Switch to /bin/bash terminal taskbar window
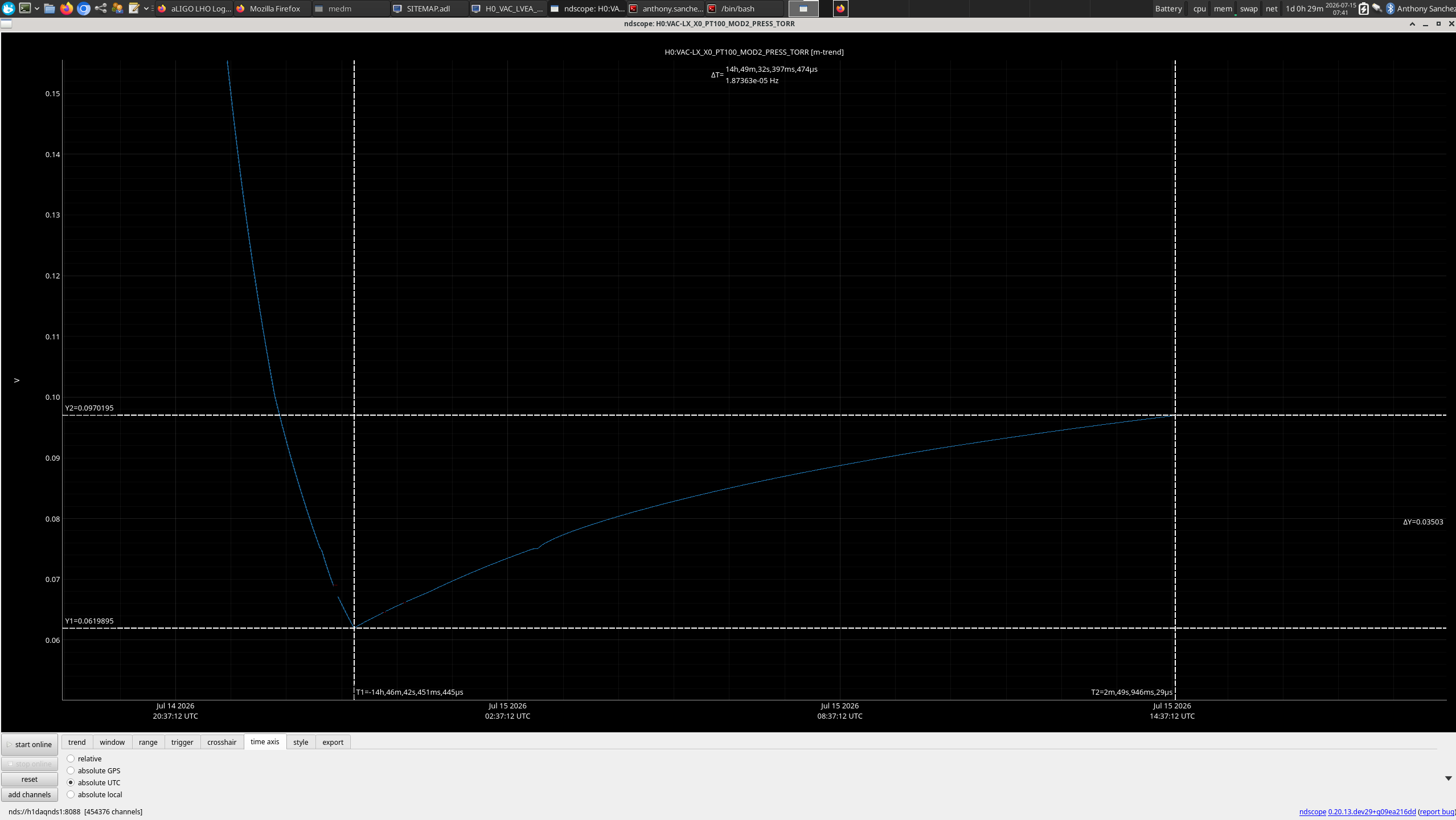1456x820 pixels. (744, 9)
